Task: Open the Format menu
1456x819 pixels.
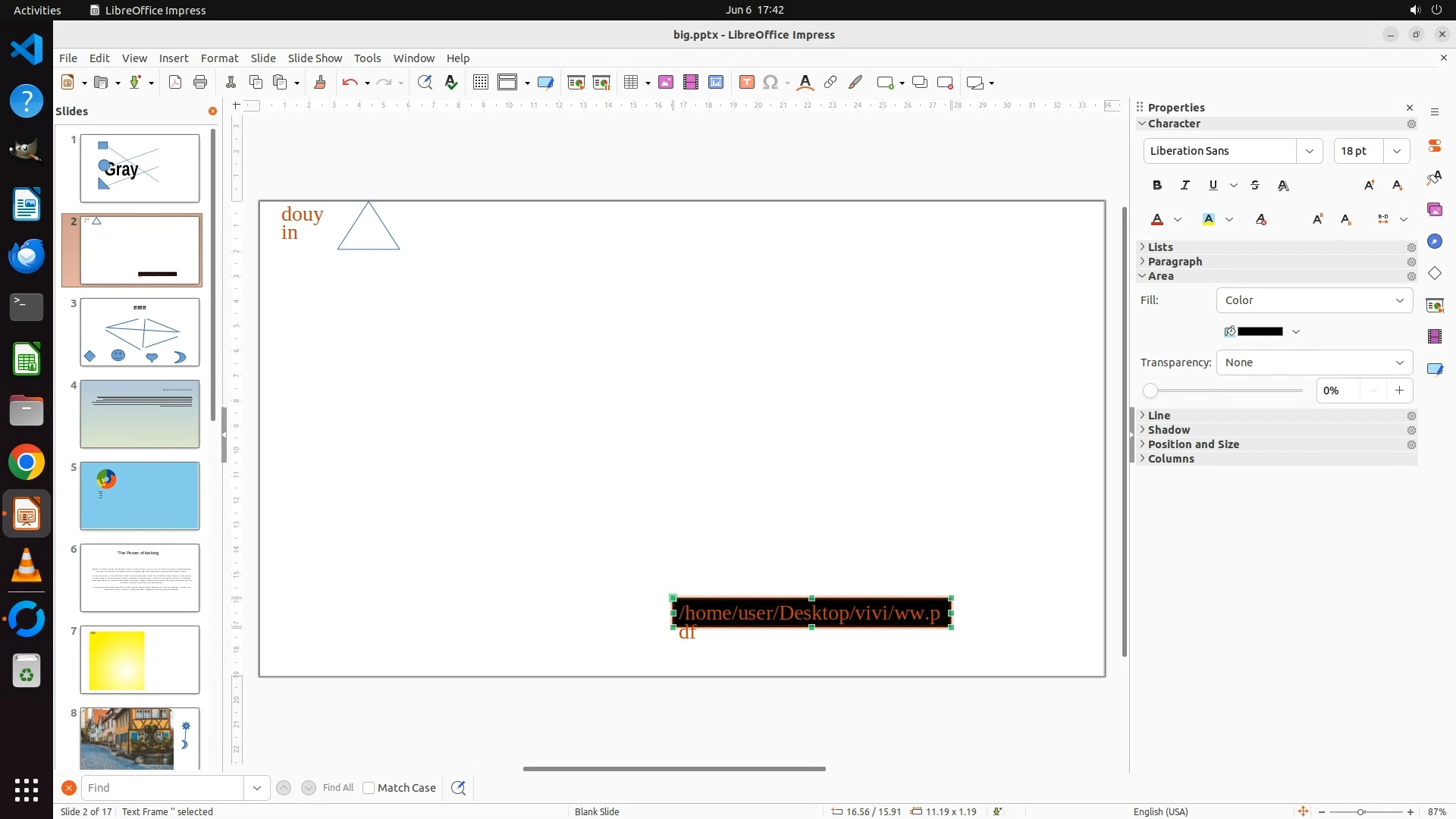Action: (x=219, y=58)
